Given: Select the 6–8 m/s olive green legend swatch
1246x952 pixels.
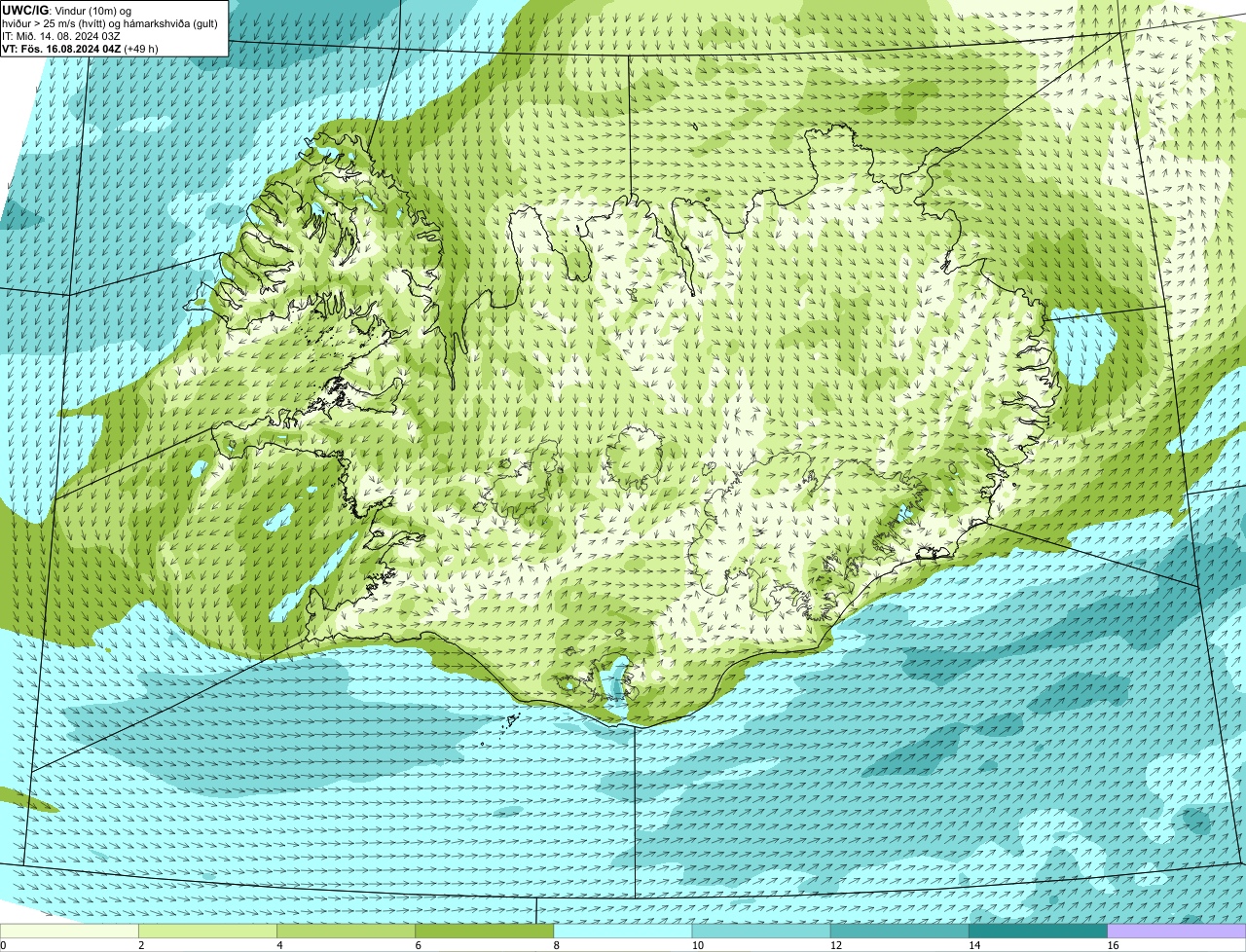Looking at the screenshot, I should pyautogui.click(x=485, y=932).
